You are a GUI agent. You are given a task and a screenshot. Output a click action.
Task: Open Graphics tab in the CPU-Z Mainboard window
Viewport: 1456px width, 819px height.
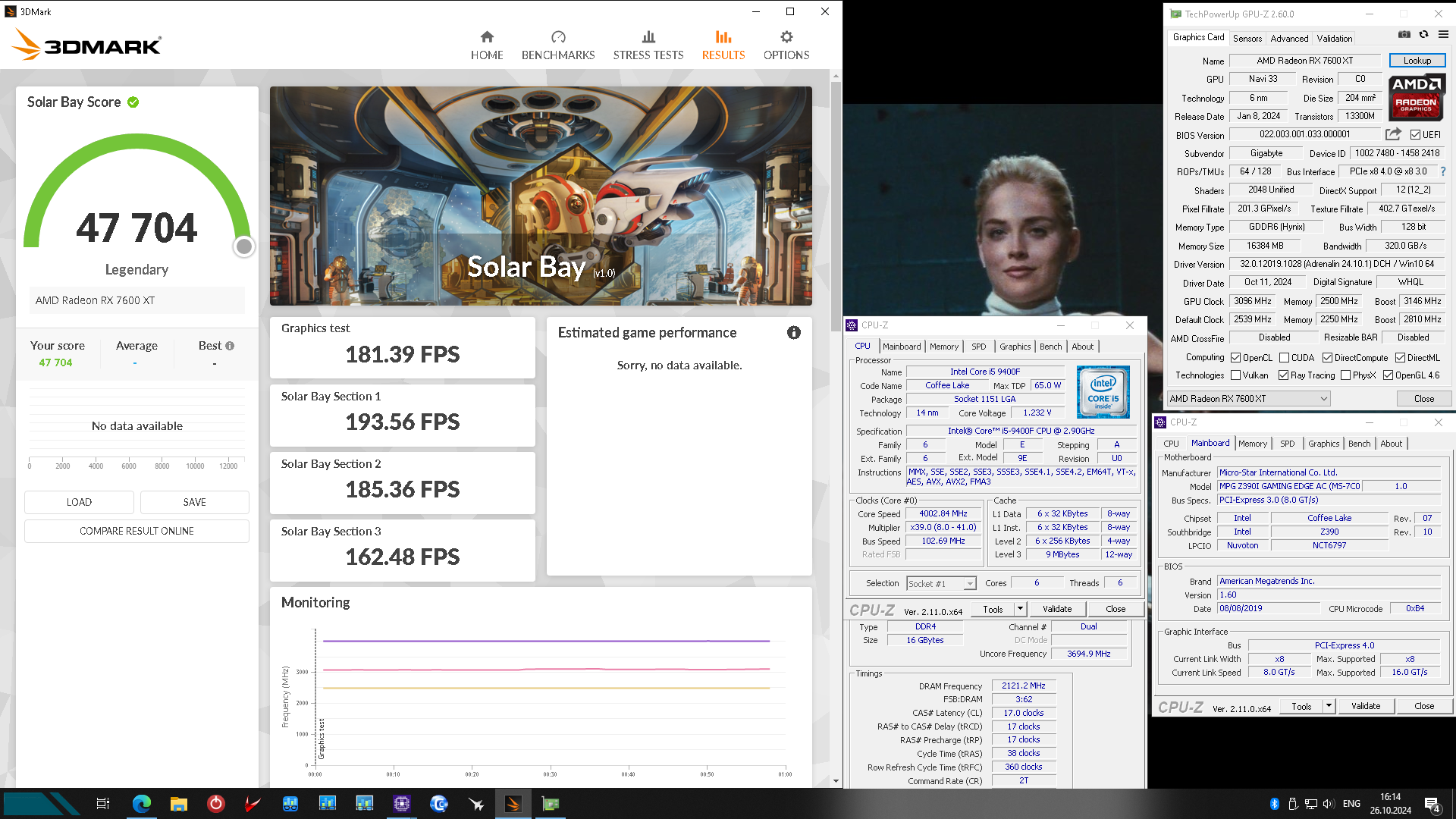[x=1323, y=444]
